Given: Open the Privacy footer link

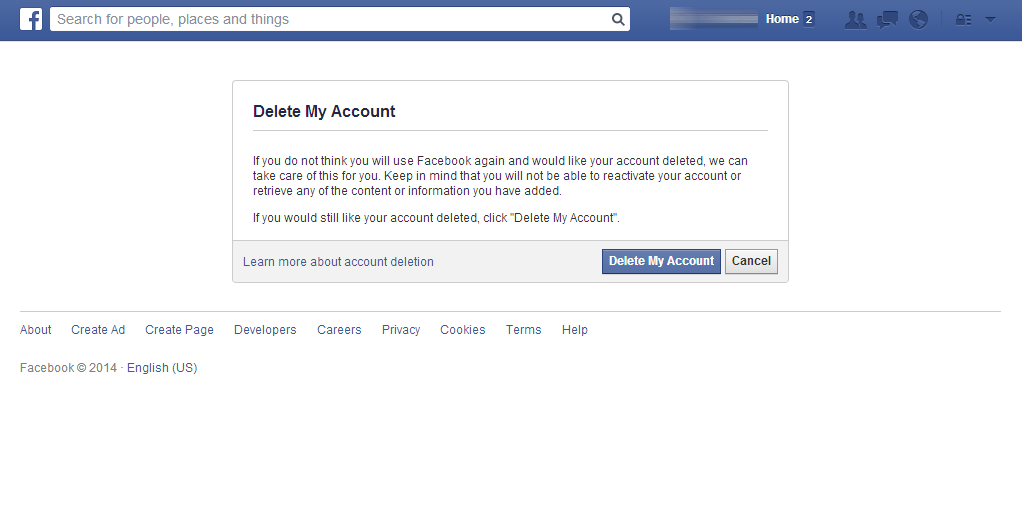Looking at the screenshot, I should [x=401, y=330].
